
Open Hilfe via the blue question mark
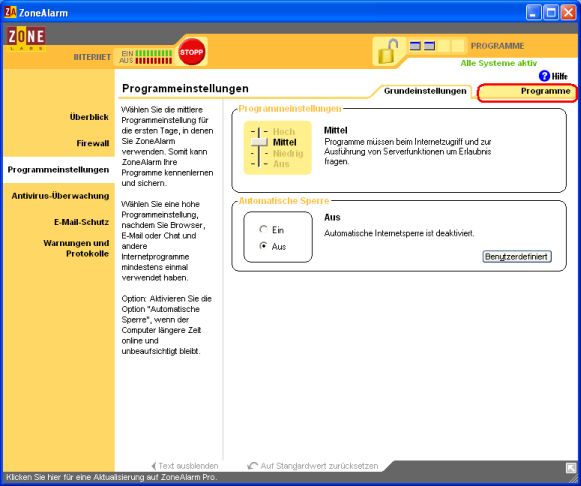pyautogui.click(x=544, y=76)
